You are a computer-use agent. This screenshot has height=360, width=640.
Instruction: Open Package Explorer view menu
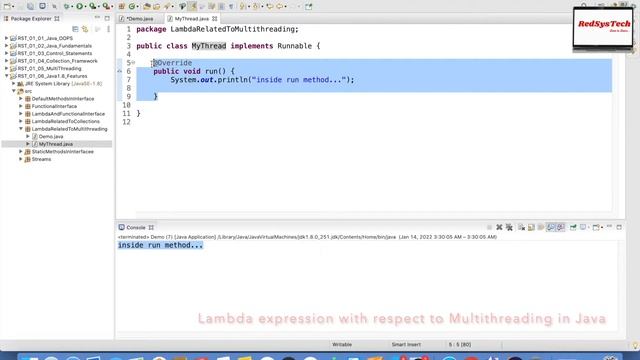[108, 29]
